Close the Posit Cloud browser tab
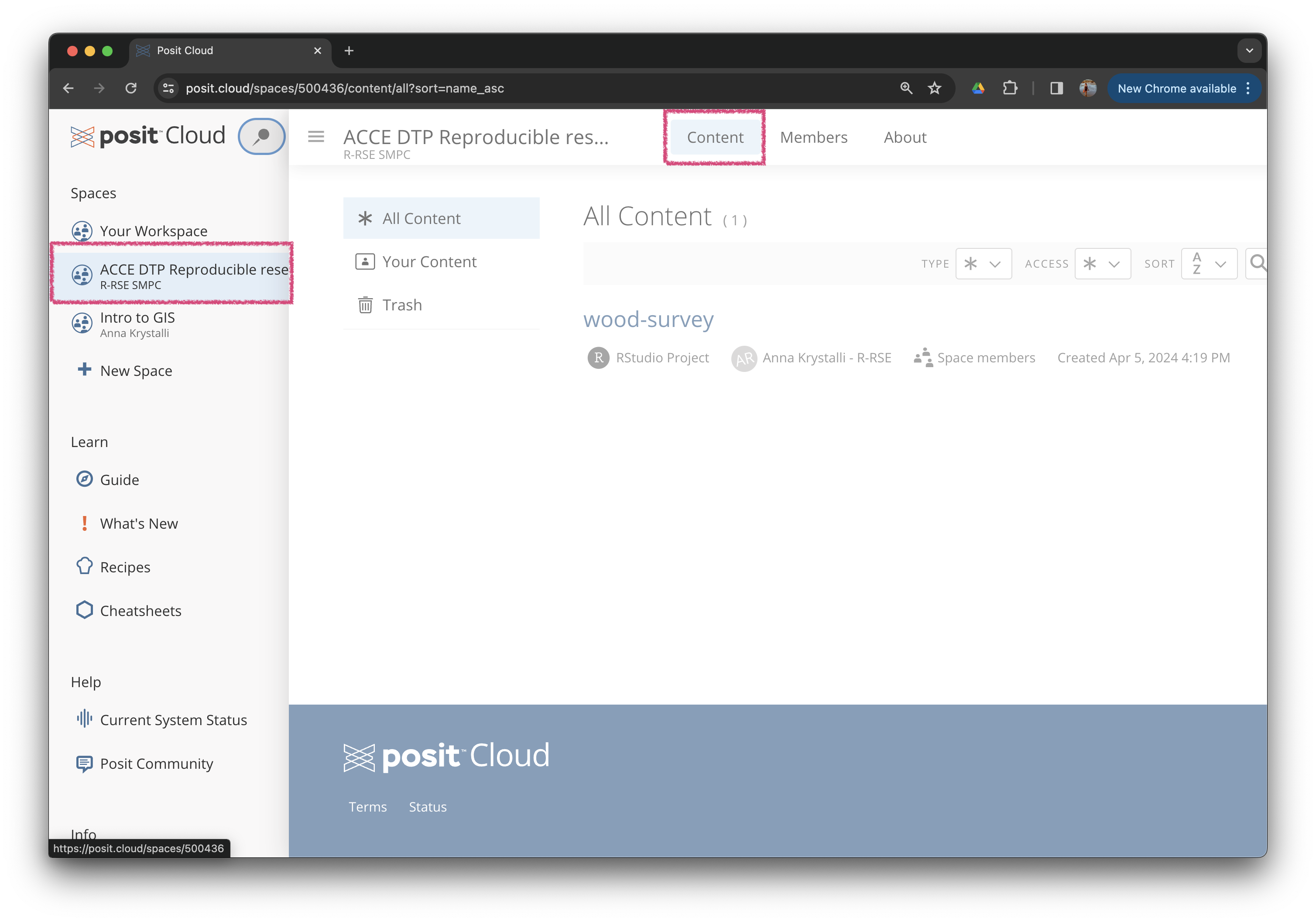 [318, 51]
